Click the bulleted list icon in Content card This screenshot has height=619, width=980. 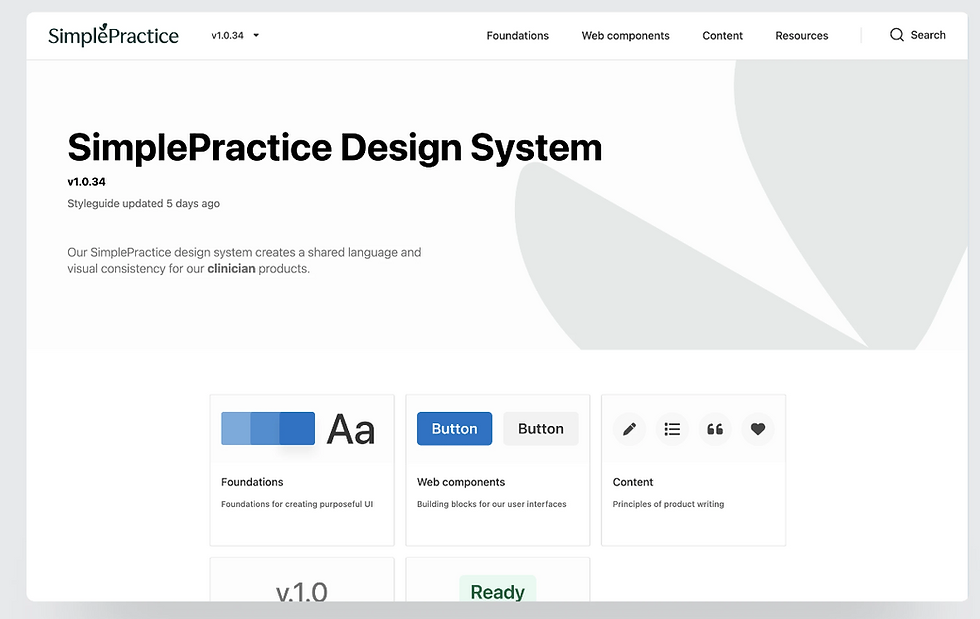click(672, 429)
